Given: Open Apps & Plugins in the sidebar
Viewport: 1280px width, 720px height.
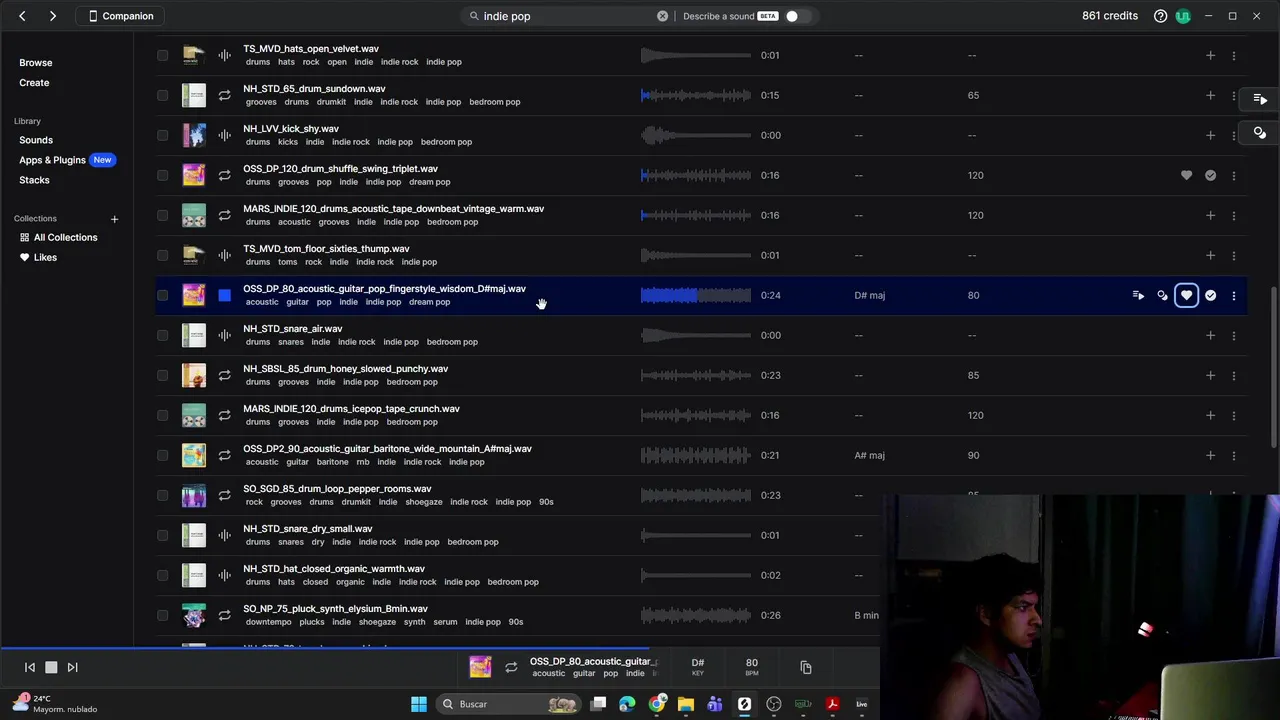Looking at the screenshot, I should pyautogui.click(x=52, y=160).
